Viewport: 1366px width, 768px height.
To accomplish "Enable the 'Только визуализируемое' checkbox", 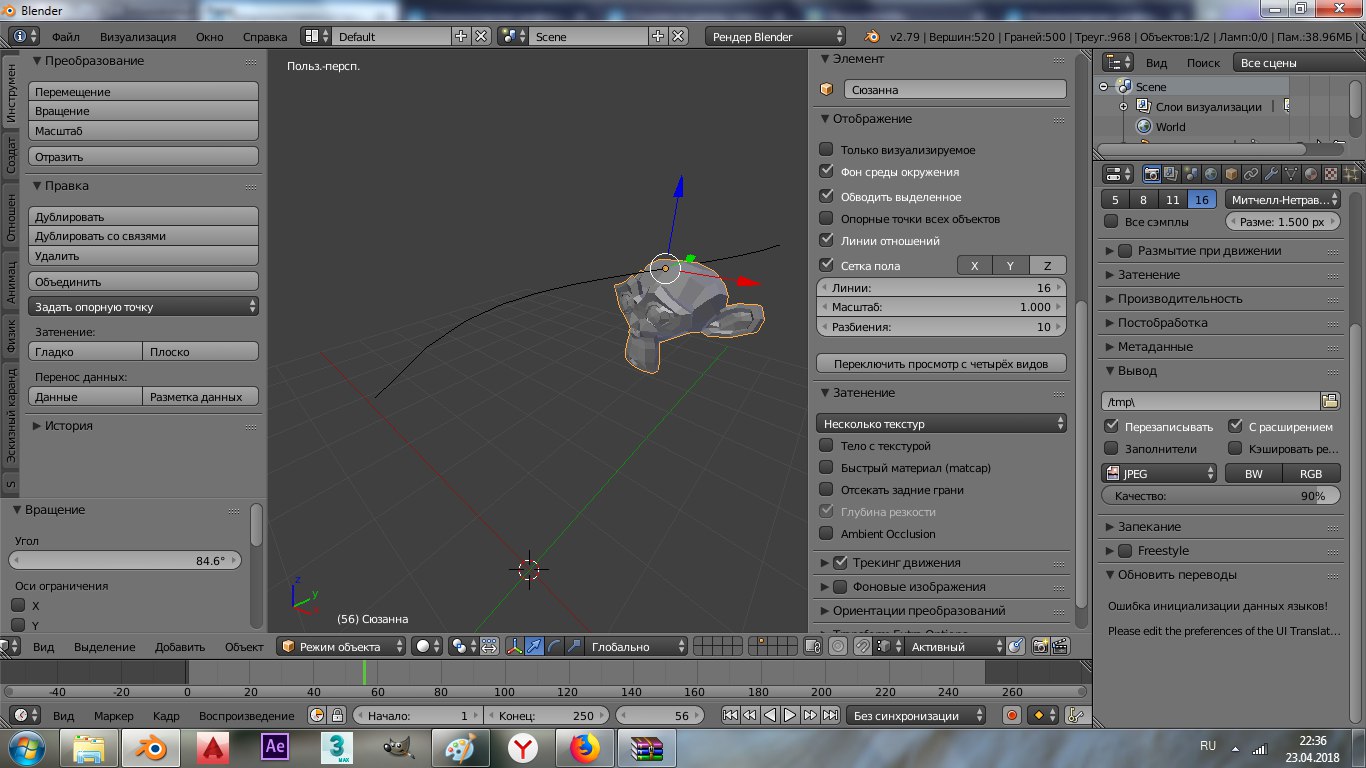I will point(826,150).
